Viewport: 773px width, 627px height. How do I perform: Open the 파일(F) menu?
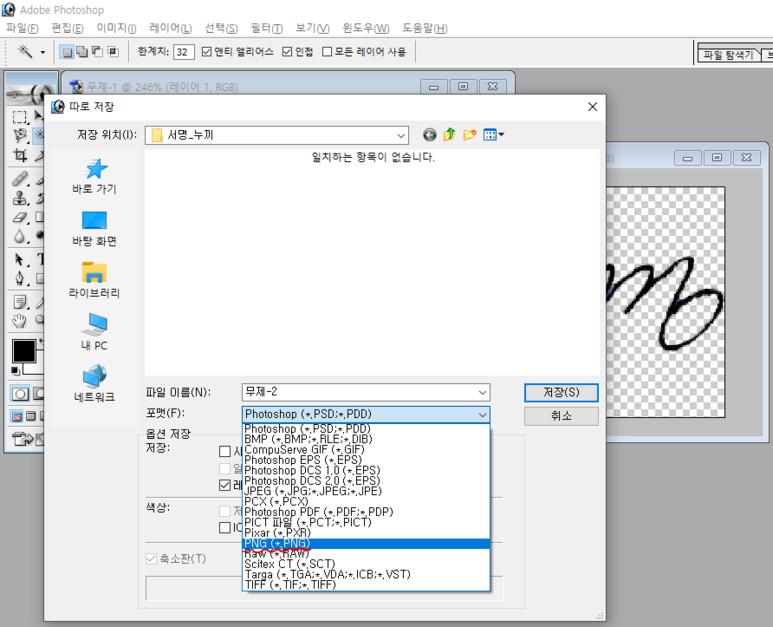coord(22,28)
